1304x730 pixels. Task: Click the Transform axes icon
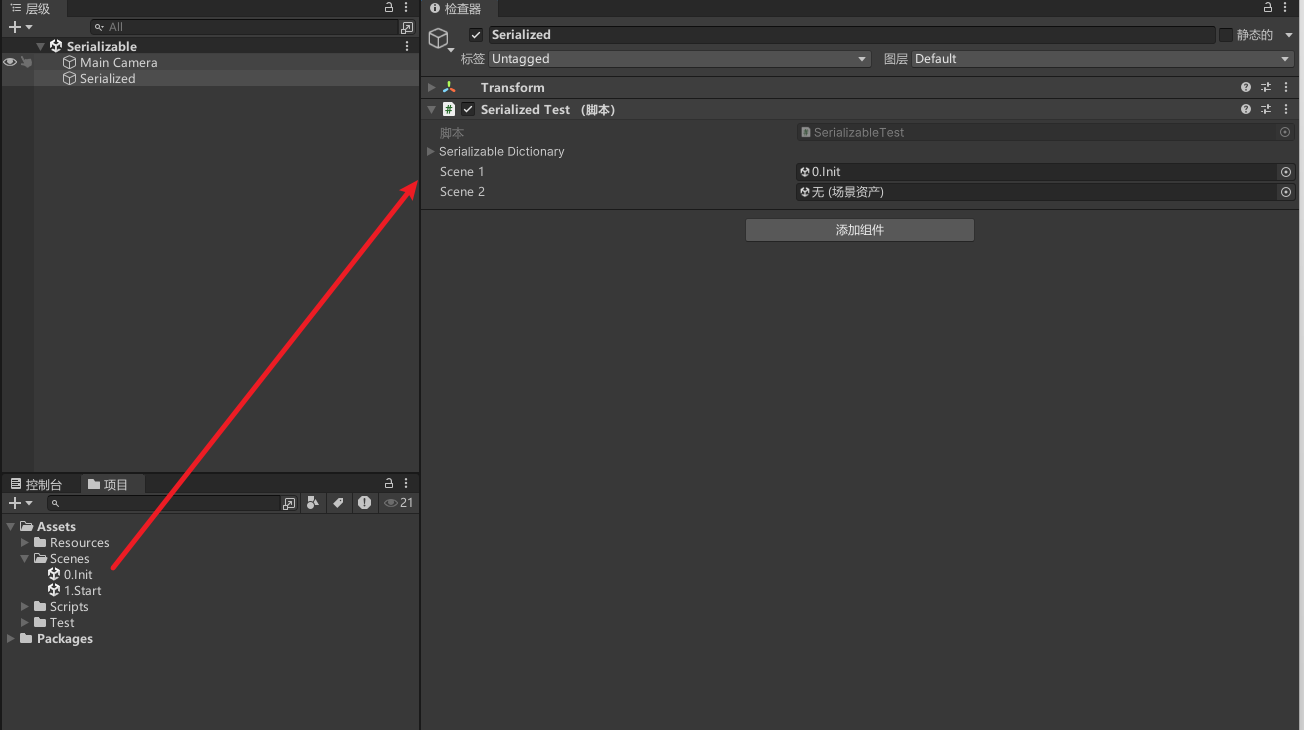449,88
